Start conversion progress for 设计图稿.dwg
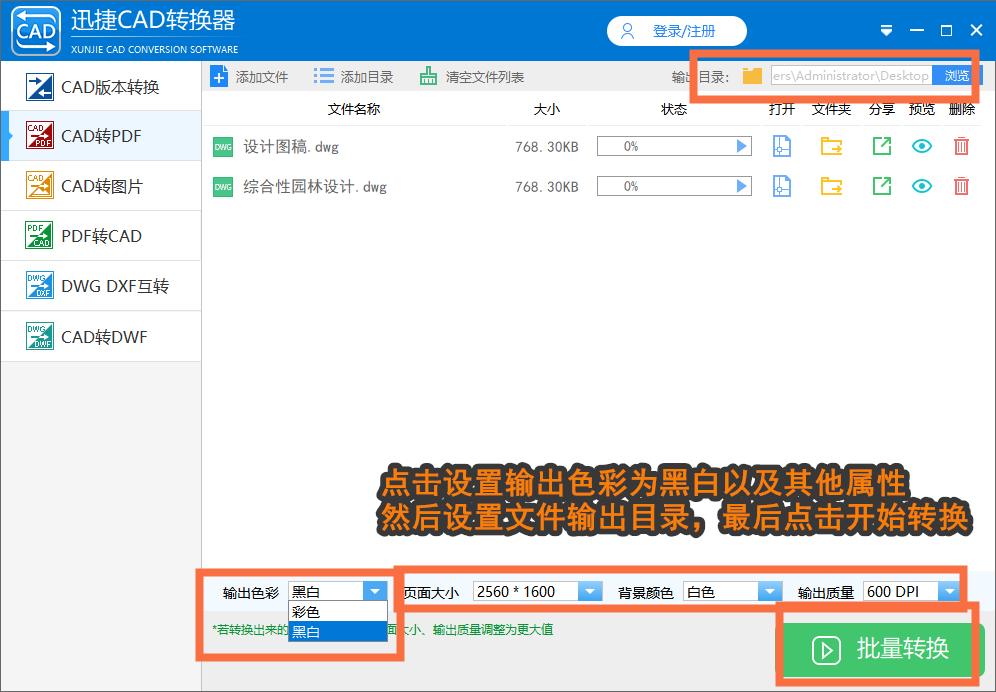Screen dimensions: 996x692 [739, 146]
